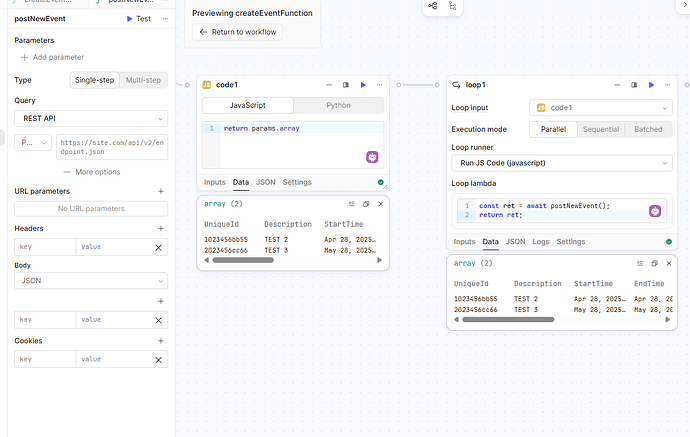Image resolution: width=690 pixels, height=437 pixels.
Task: Switch code1 language to Python
Action: click(338, 105)
